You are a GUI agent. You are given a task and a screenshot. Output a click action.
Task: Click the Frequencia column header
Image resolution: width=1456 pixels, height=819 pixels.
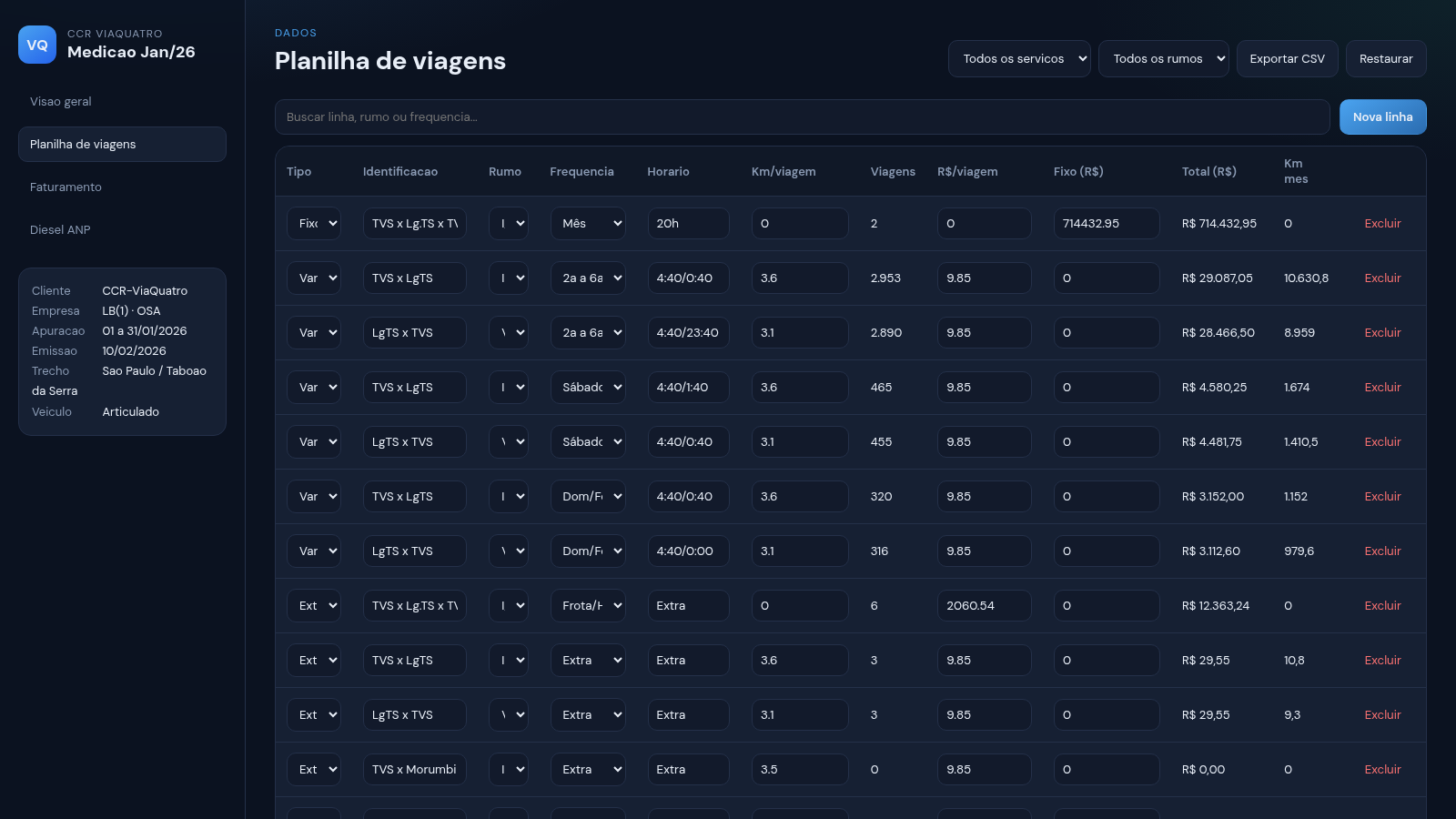581,171
